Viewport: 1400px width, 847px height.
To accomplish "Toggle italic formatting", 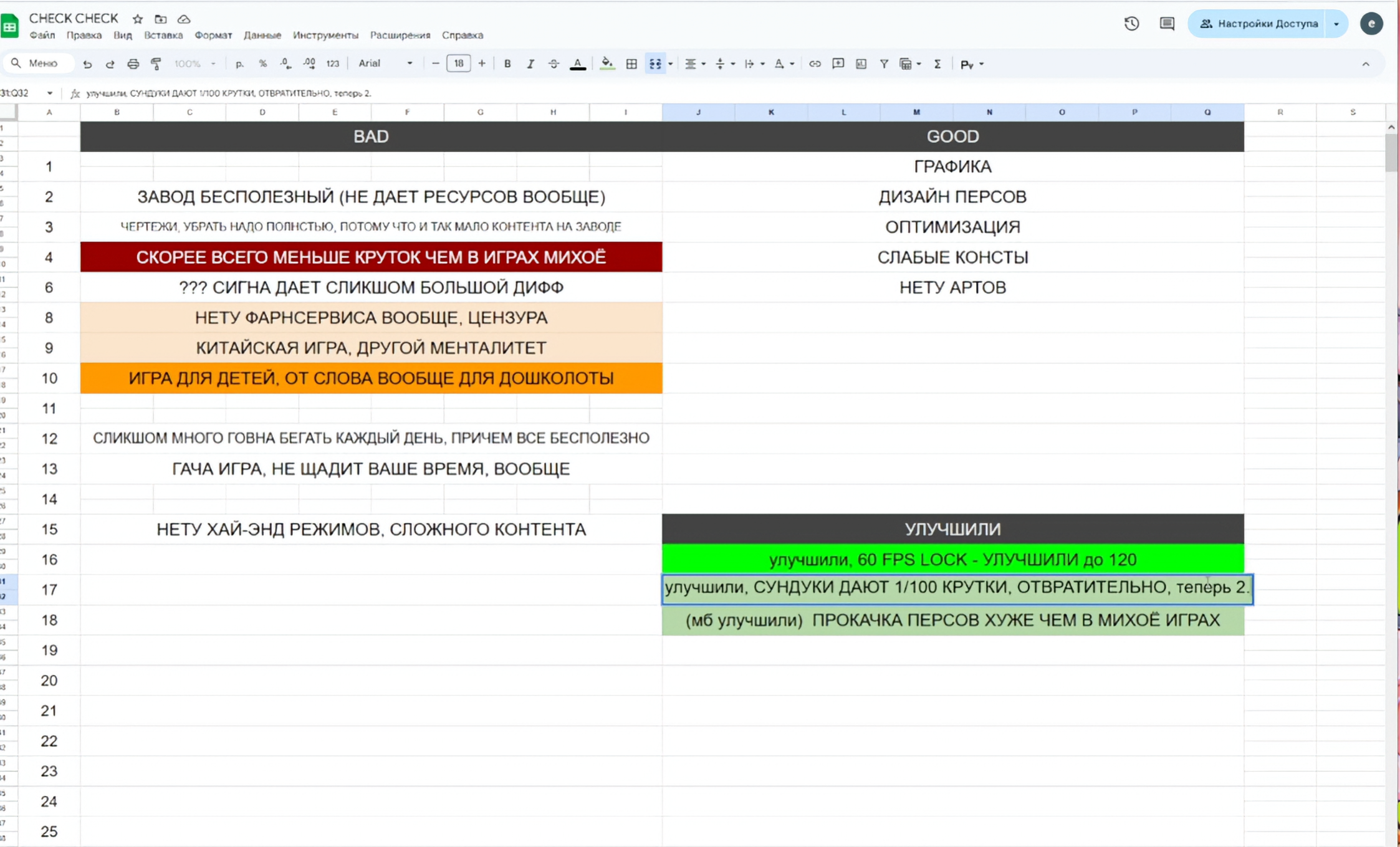I will coord(530,64).
